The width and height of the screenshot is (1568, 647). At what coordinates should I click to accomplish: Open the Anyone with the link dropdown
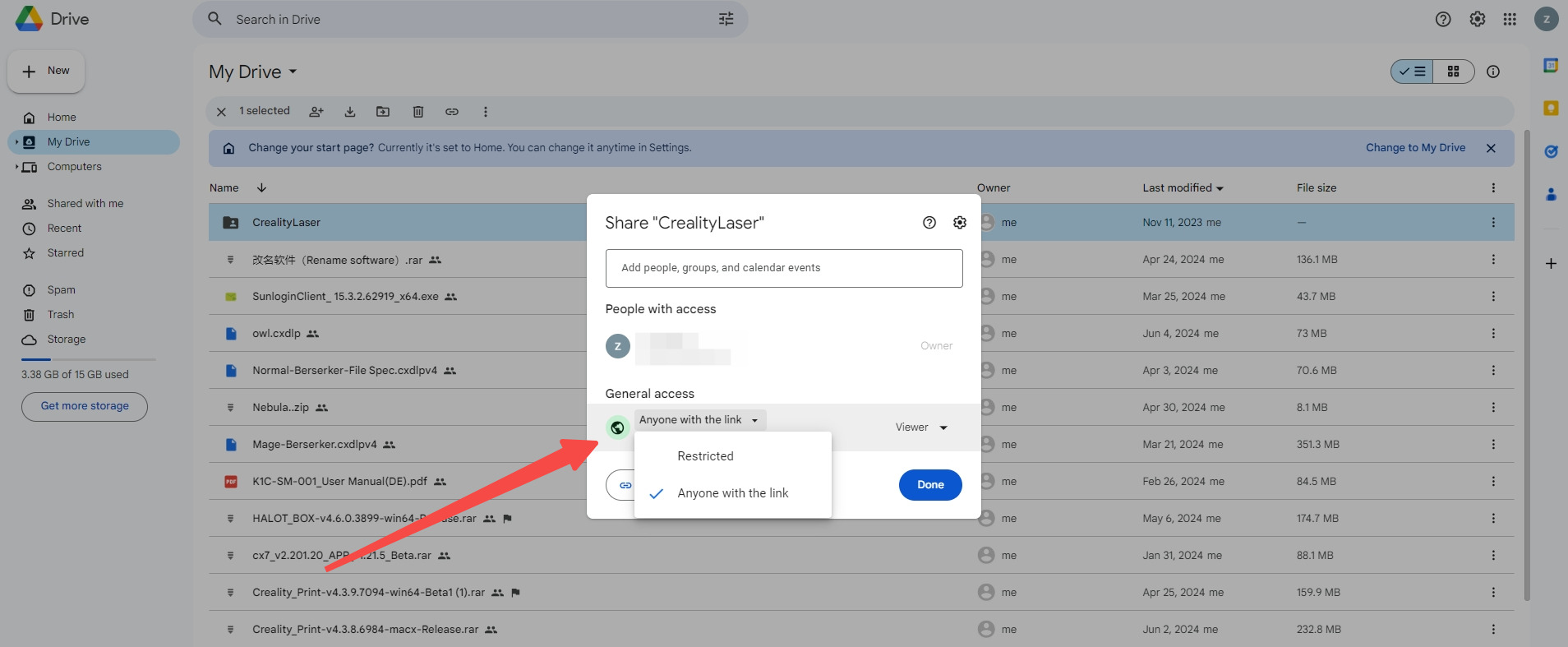700,420
